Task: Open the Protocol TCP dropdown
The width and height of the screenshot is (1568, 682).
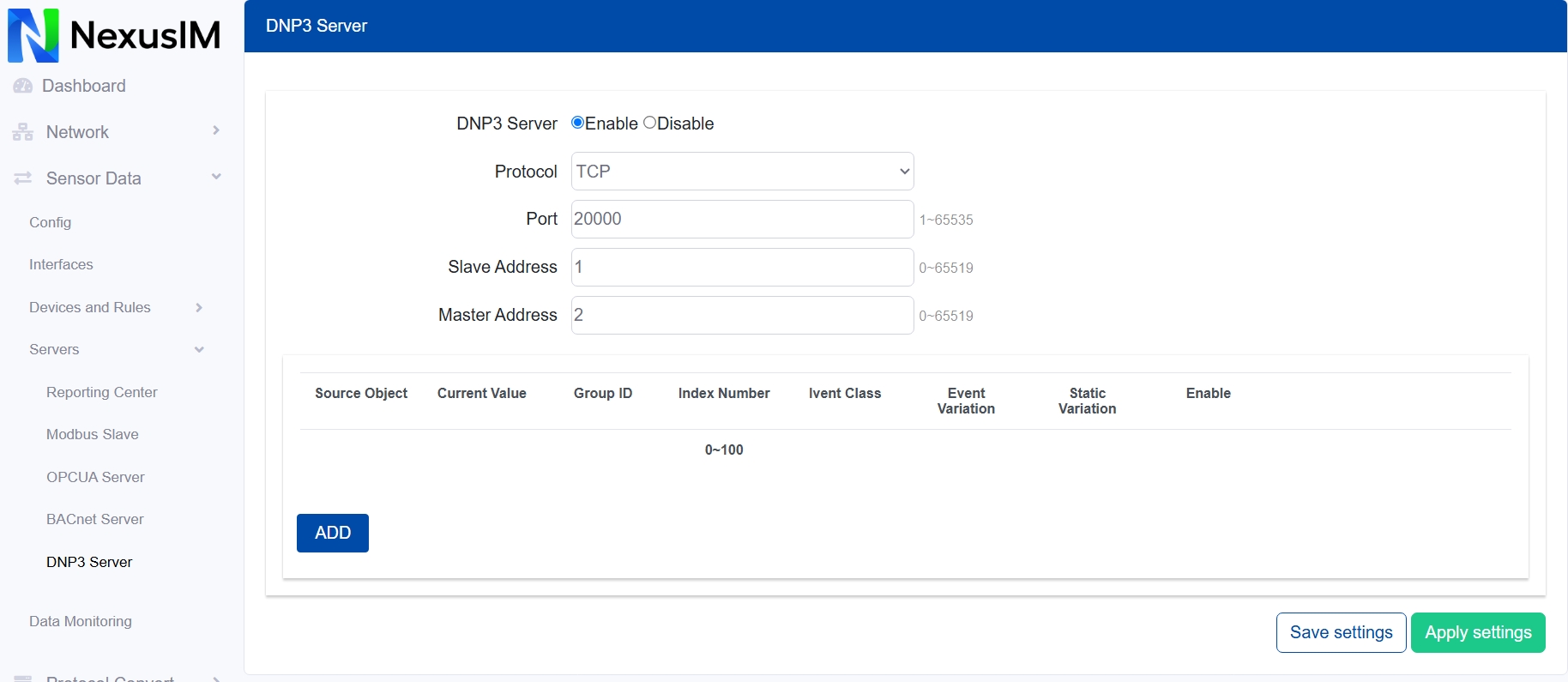Action: tap(743, 172)
